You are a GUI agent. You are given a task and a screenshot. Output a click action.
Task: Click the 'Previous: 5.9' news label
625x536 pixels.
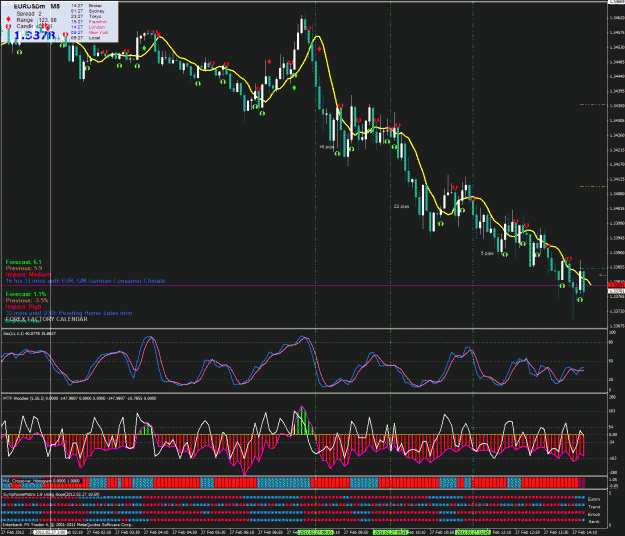24,268
